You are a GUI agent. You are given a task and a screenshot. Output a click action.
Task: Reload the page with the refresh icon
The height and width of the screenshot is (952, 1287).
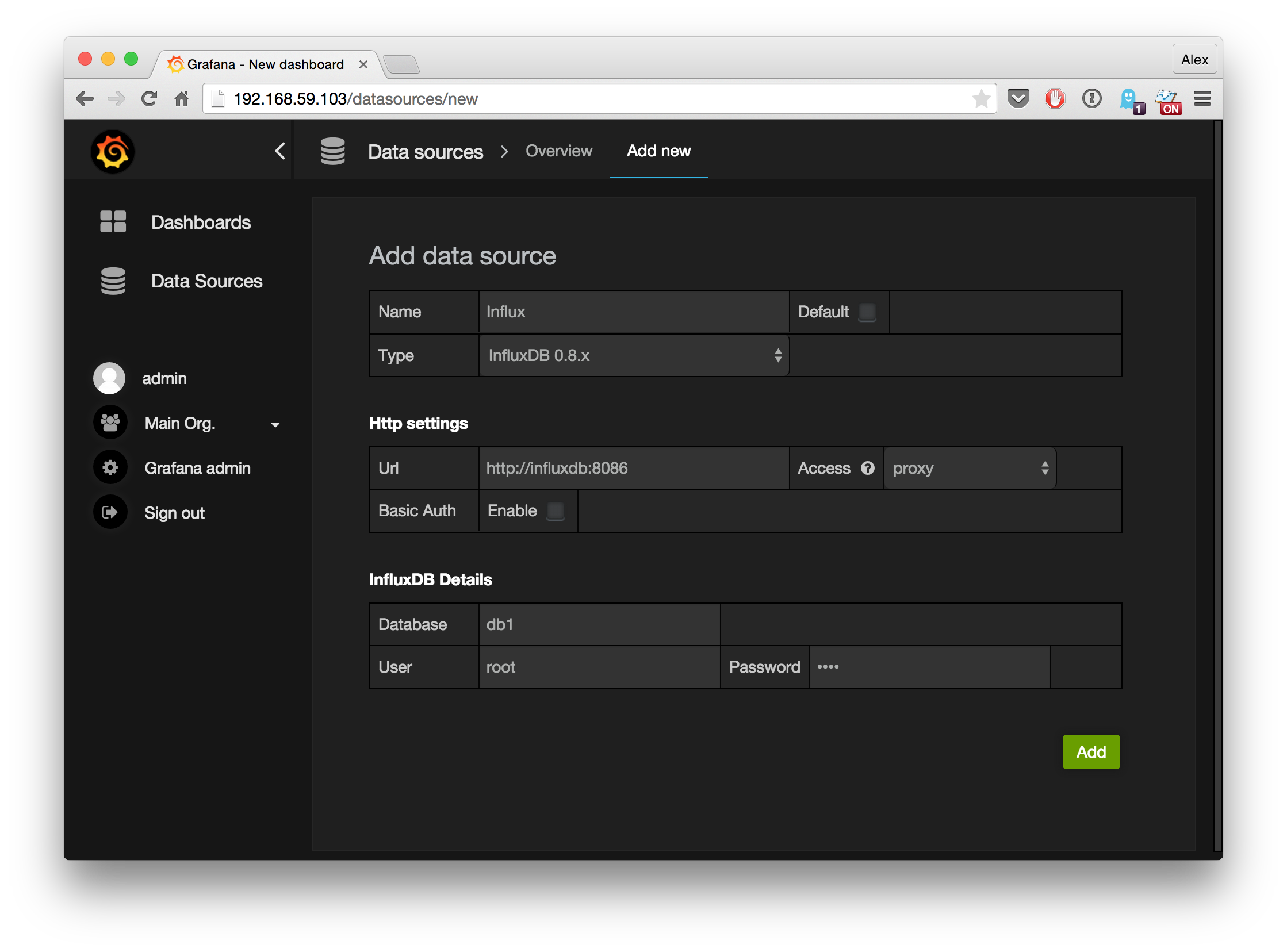pos(150,98)
